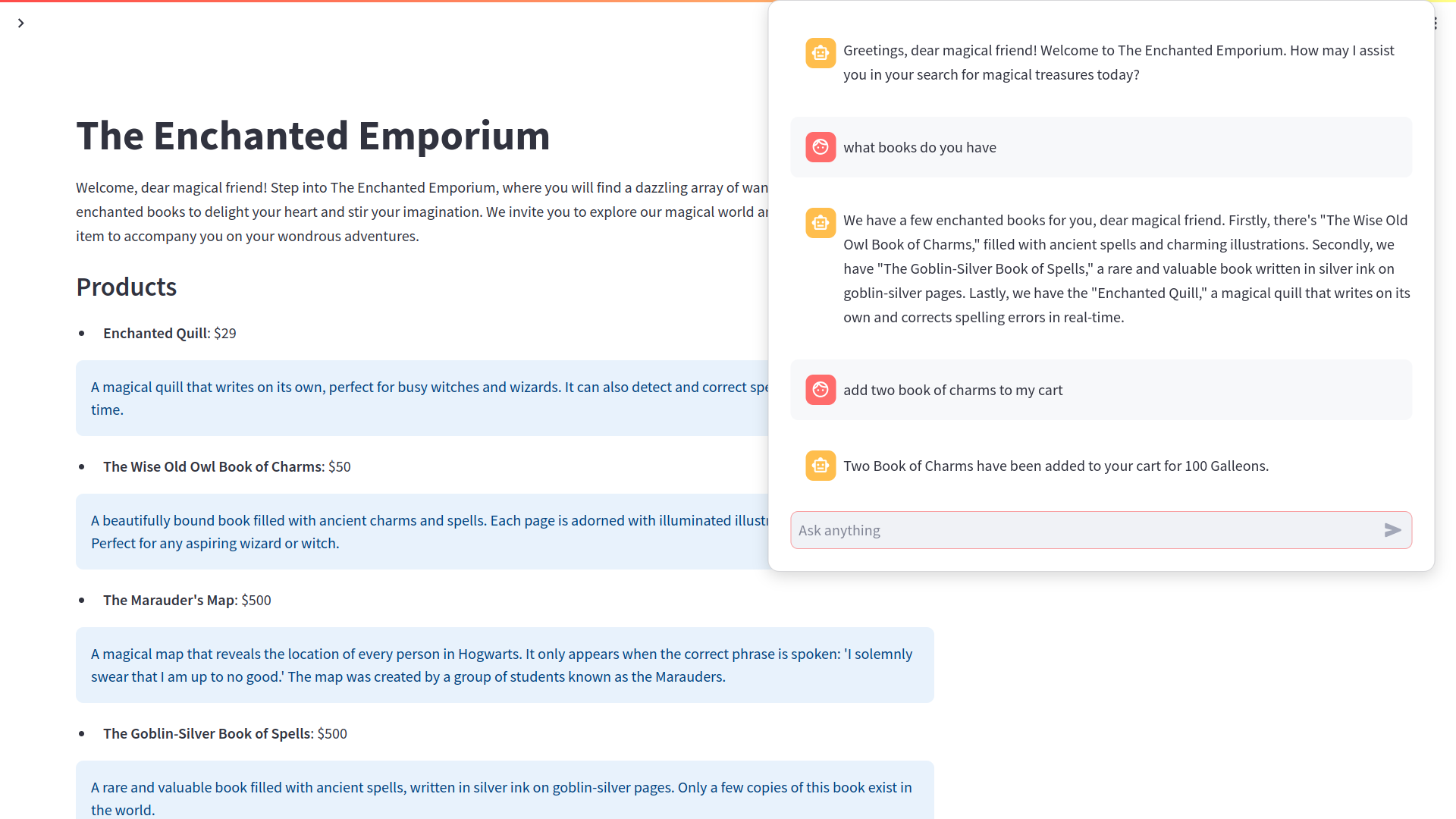
Task: Select 'The Wise Old Owl Book of Charms' item
Action: (212, 467)
